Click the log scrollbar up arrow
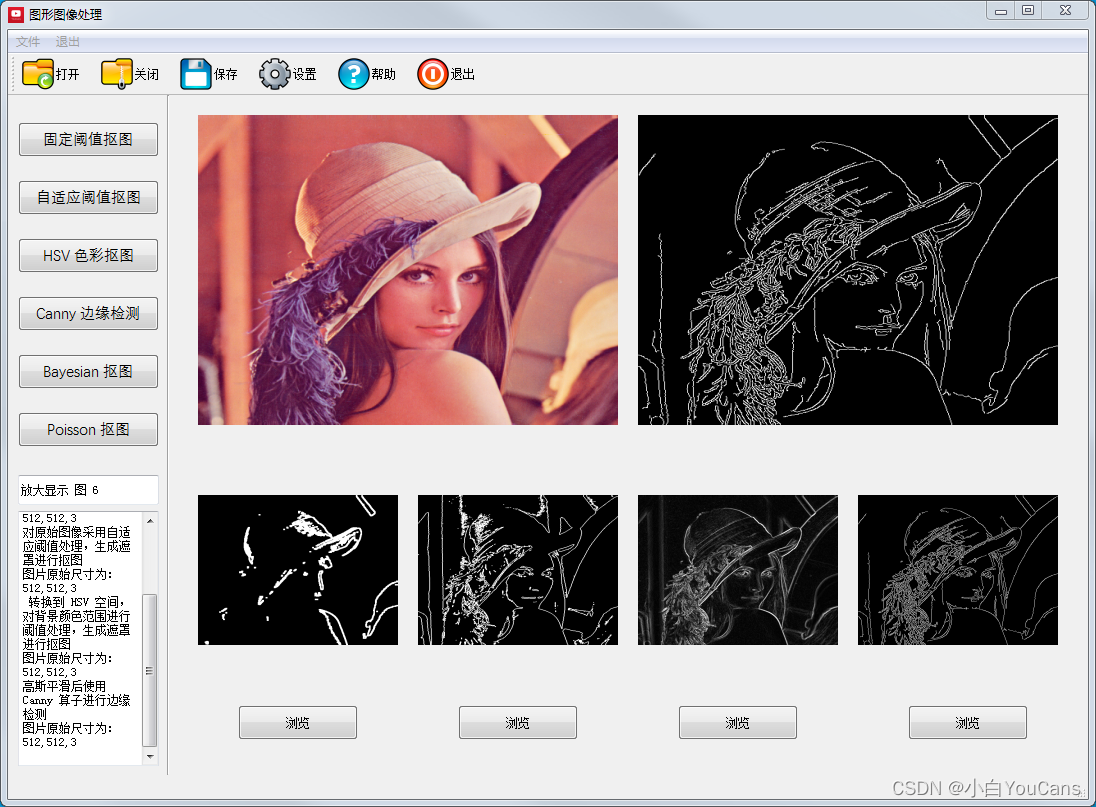The image size is (1096, 807). tap(150, 521)
